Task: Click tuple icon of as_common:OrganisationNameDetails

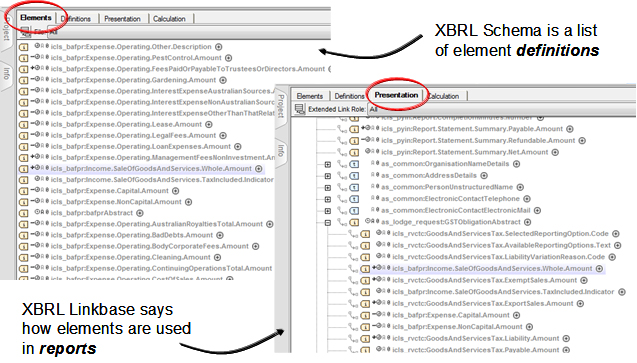Action: 354,164
